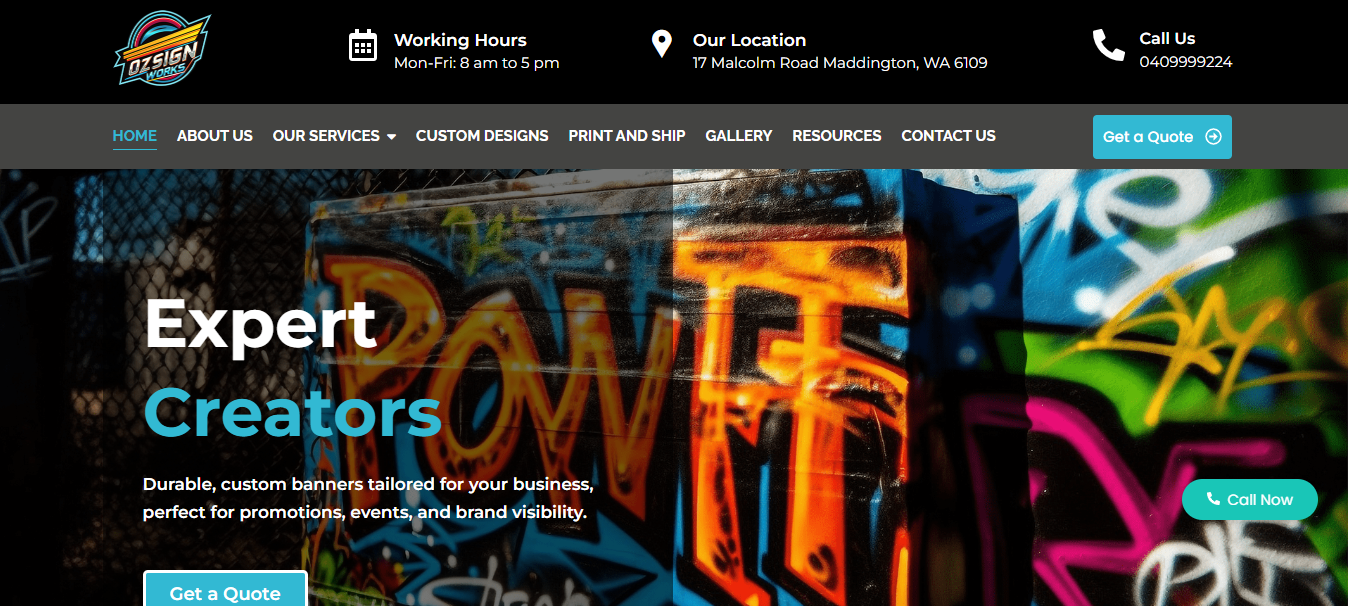Click the 17 Malcolm Road Maddington address
The height and width of the screenshot is (606, 1348).
[840, 63]
